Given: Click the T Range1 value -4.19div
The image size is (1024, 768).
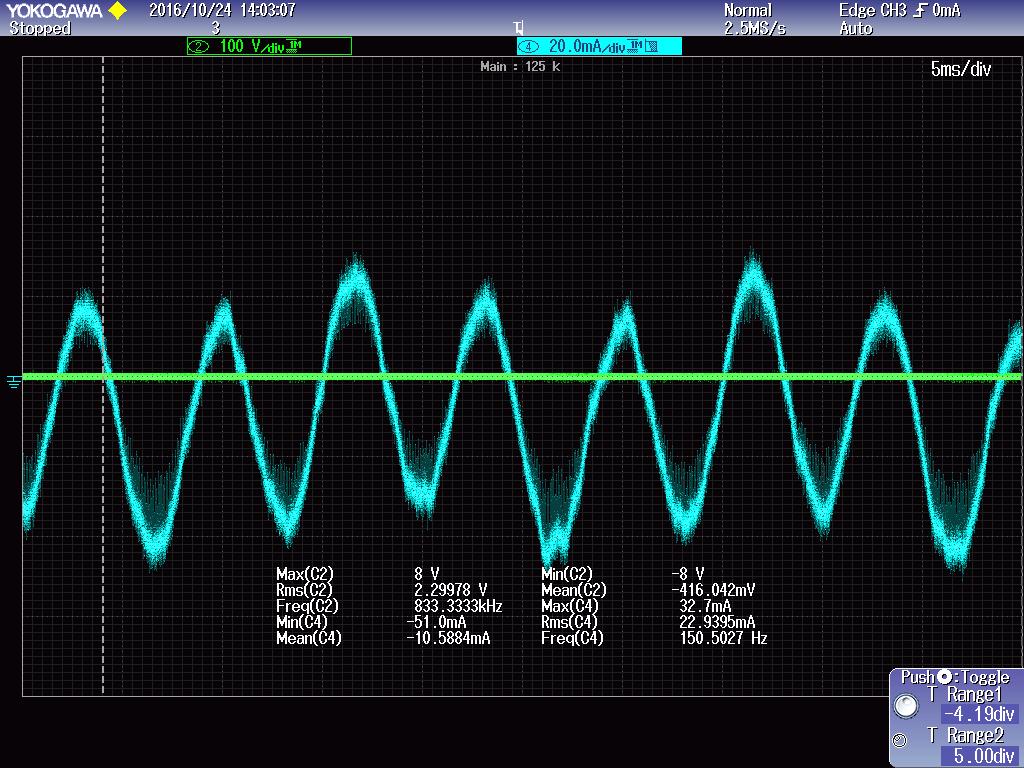Looking at the screenshot, I should point(979,714).
